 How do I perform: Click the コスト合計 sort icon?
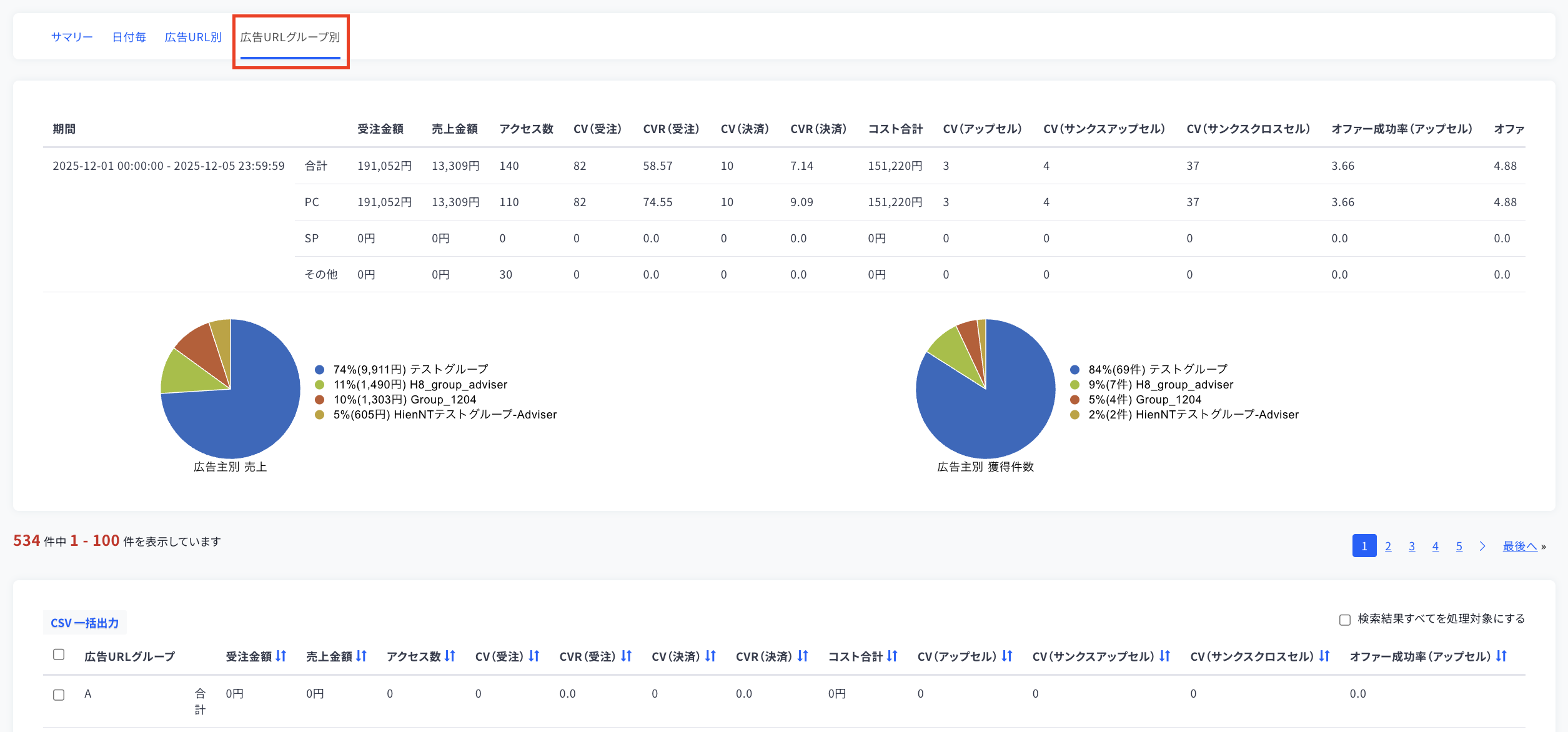coord(892,656)
